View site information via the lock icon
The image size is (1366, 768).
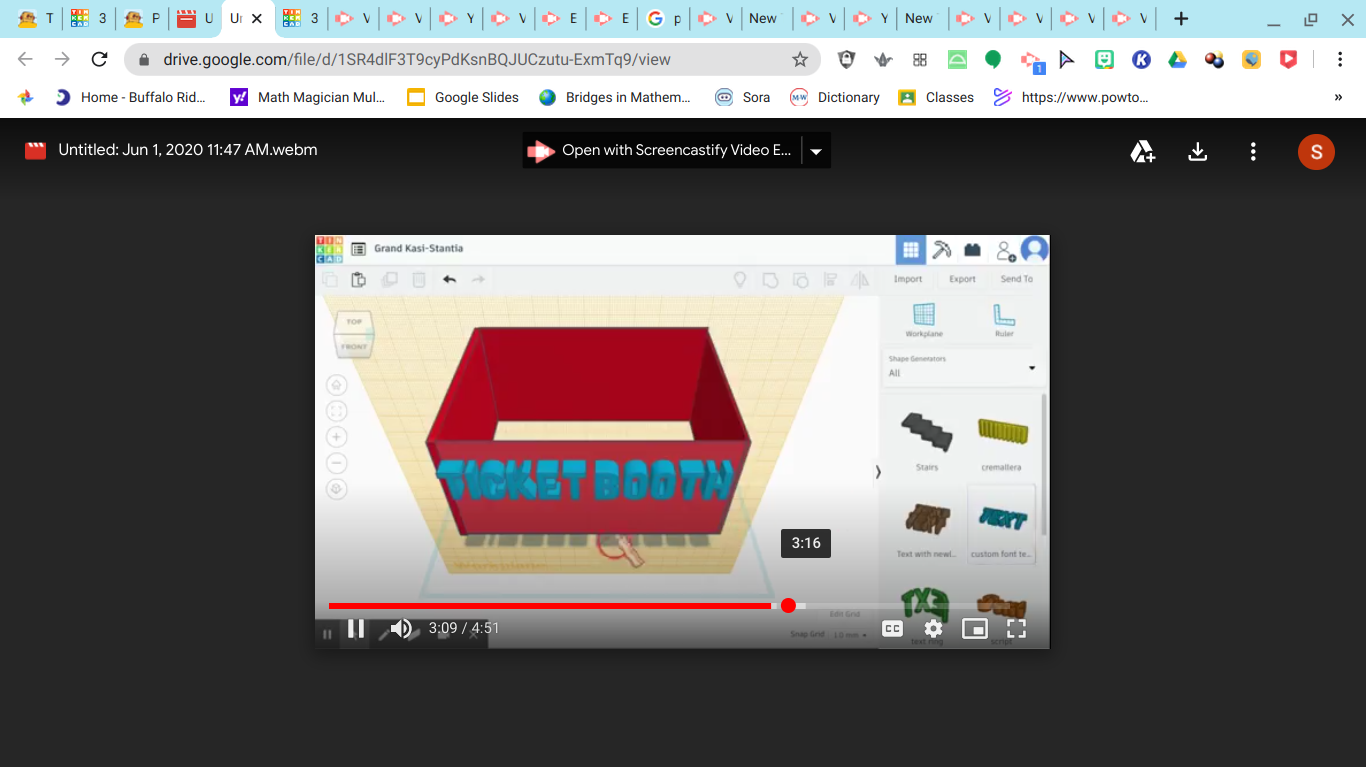[x=145, y=59]
